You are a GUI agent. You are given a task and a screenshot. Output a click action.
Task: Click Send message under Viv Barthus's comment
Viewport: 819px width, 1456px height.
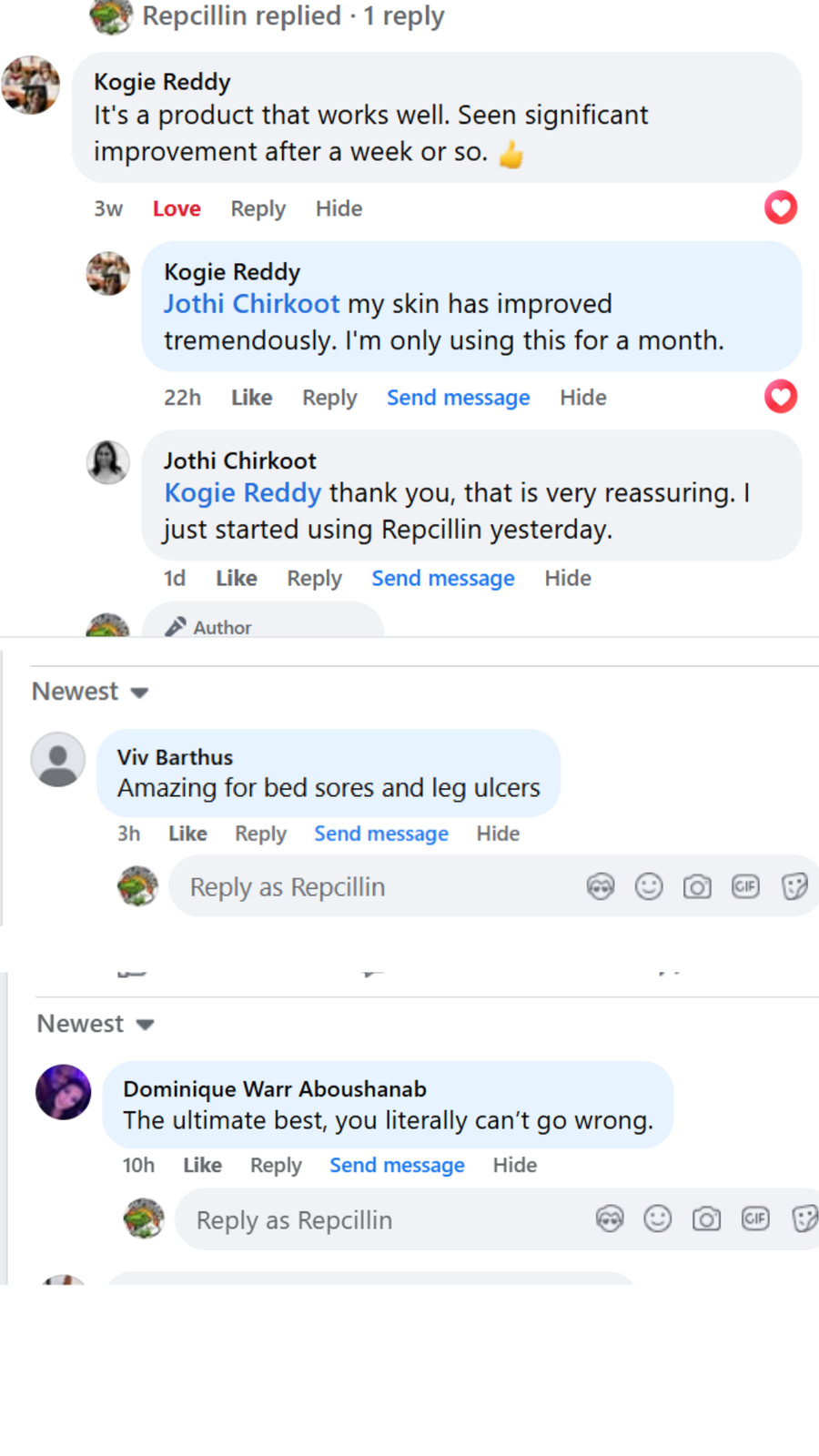click(x=380, y=834)
